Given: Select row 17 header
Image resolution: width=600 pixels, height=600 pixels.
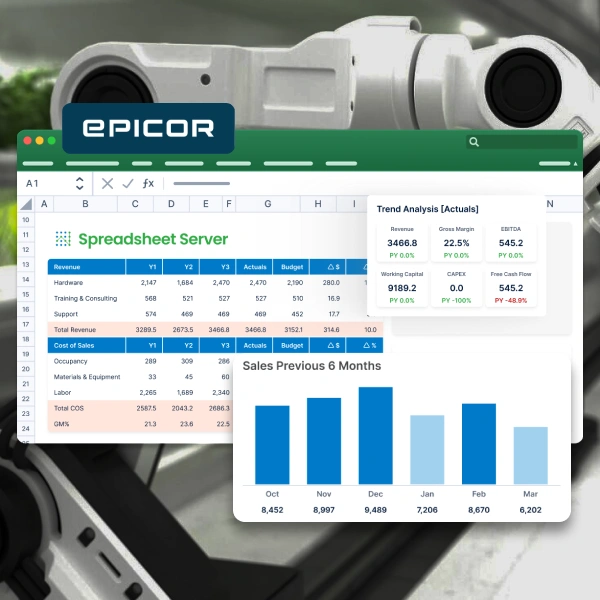Looking at the screenshot, I should (26, 324).
